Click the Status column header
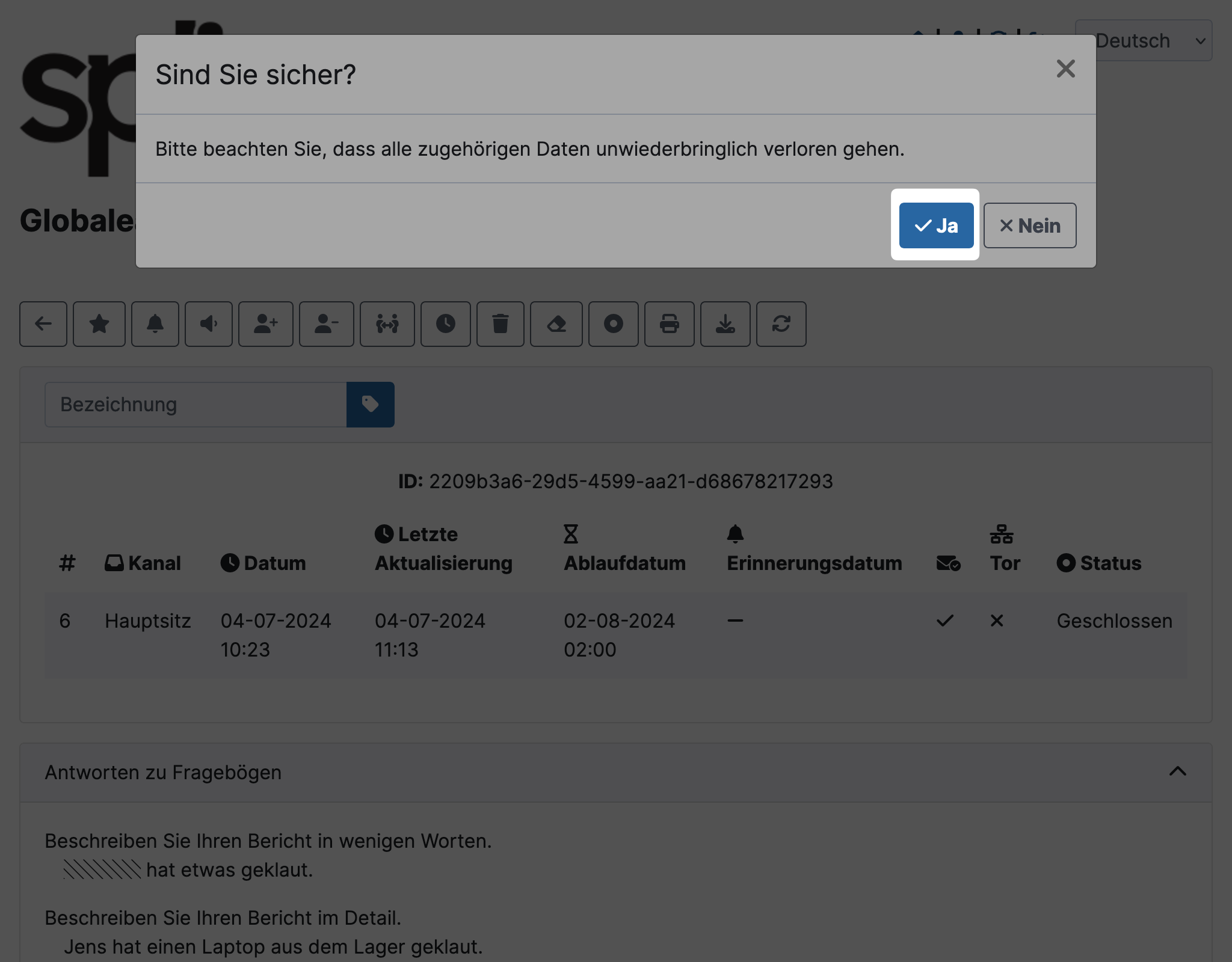This screenshot has width=1232, height=962. (1099, 563)
